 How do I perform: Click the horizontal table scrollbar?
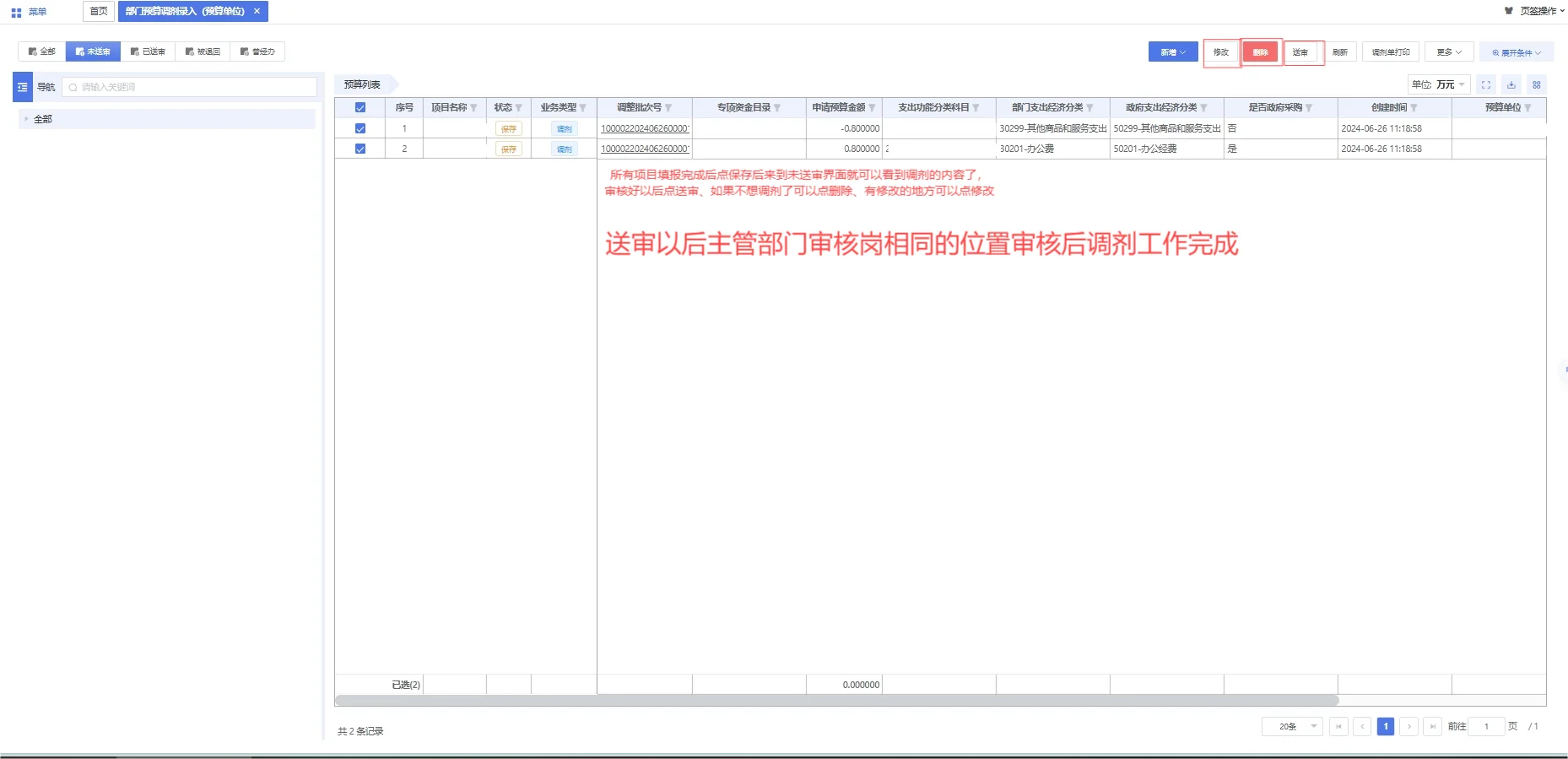pos(837,700)
